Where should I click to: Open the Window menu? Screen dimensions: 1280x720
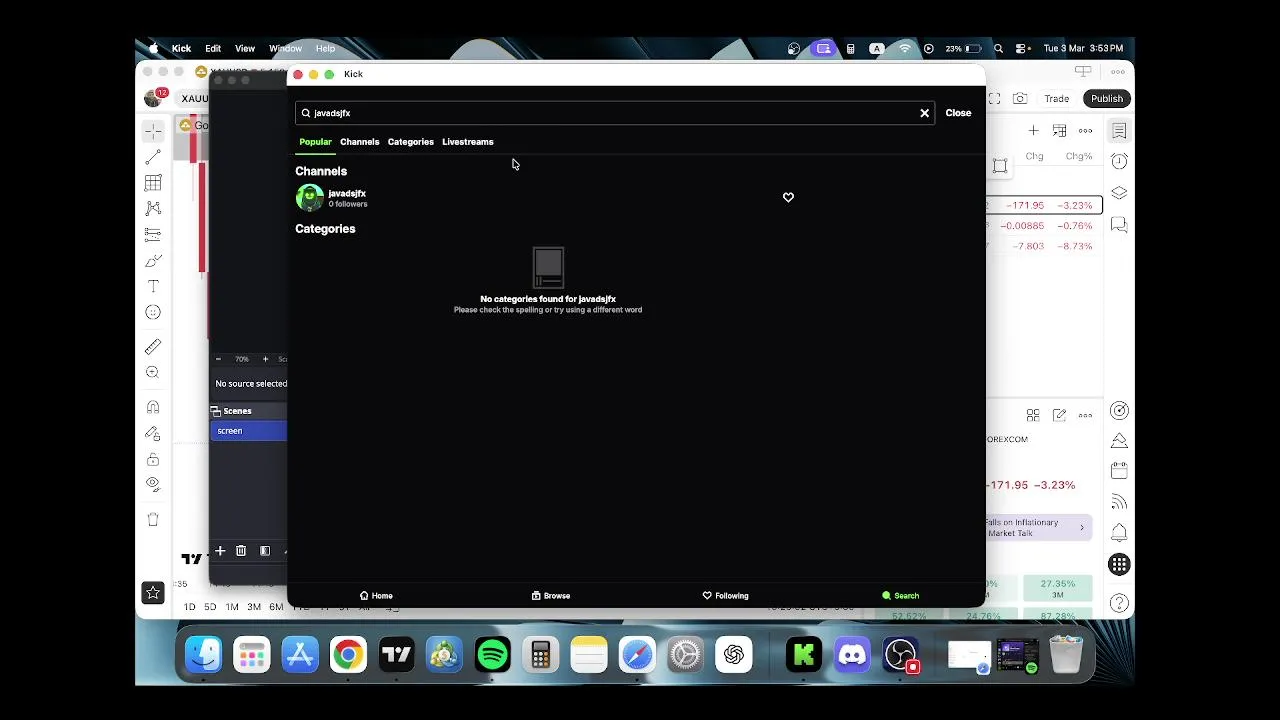[285, 48]
